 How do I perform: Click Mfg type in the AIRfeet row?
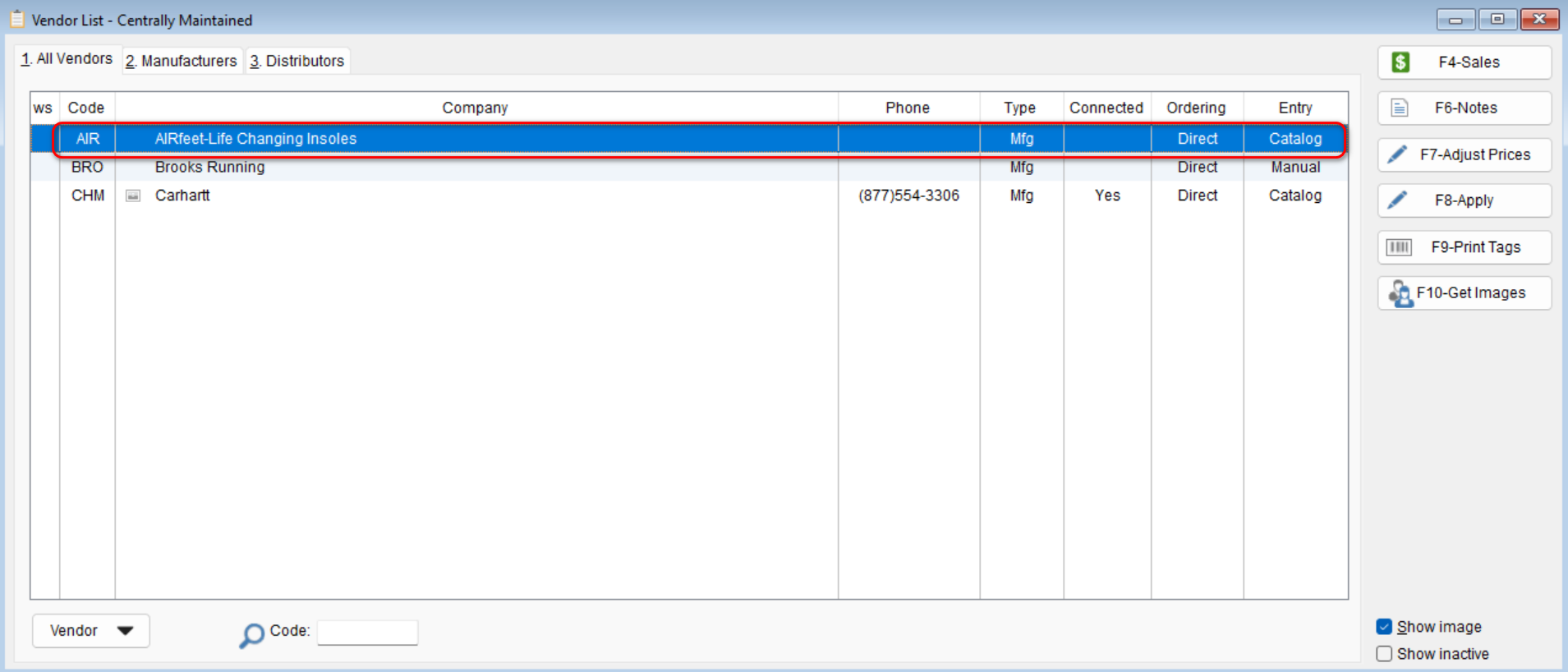pos(1022,139)
